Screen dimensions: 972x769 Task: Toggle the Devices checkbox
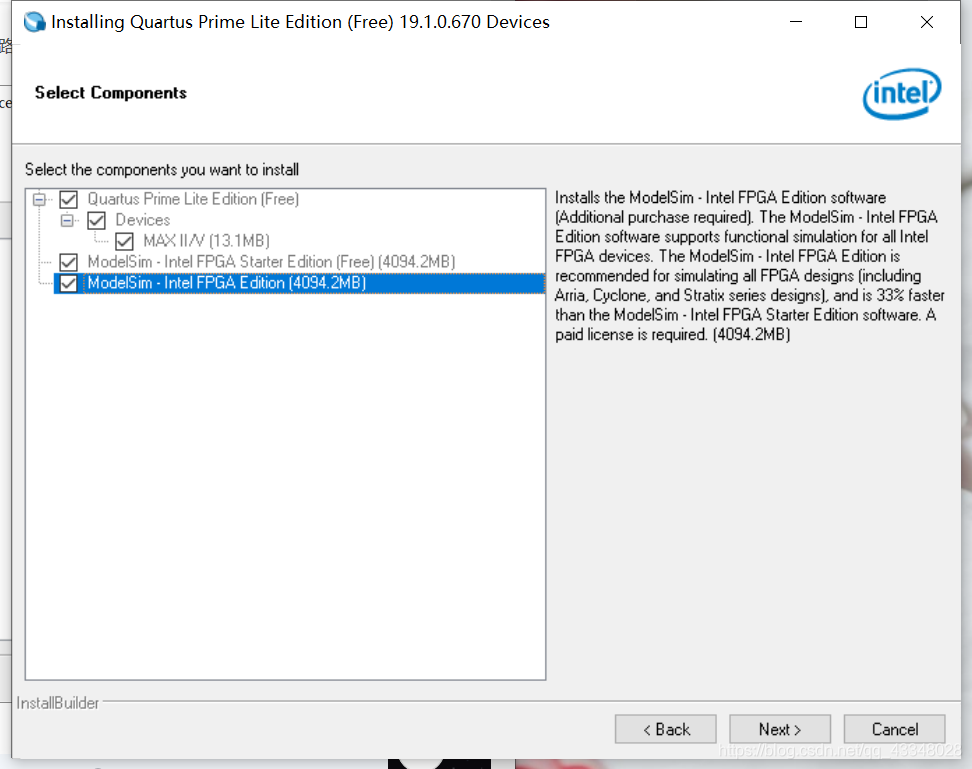point(96,221)
